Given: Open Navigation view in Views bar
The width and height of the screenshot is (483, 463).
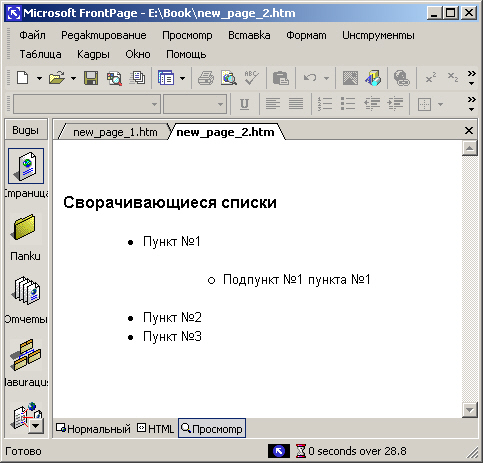Looking at the screenshot, I should click(26, 363).
